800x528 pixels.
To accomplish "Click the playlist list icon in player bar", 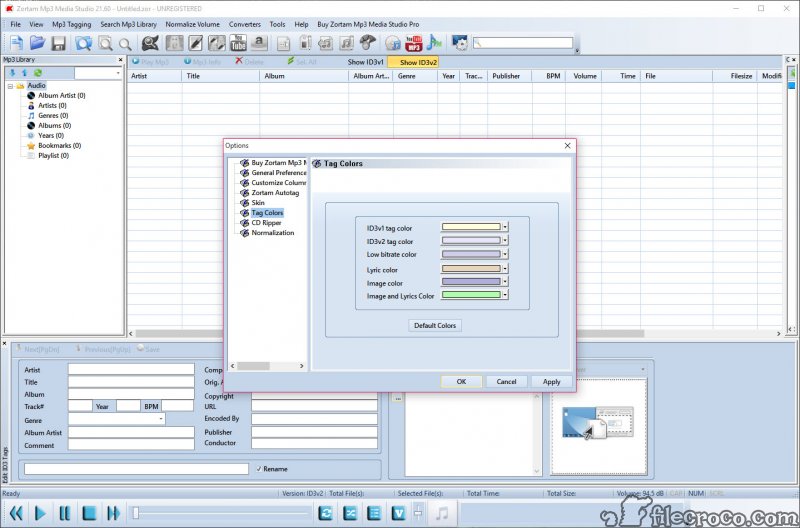I will pyautogui.click(x=374, y=513).
